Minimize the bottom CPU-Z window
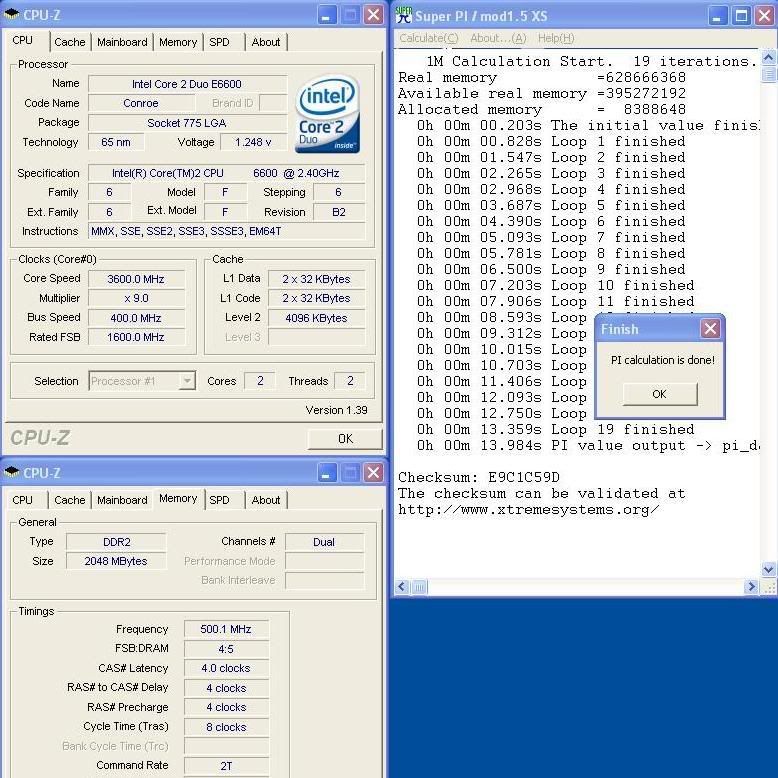 [326, 472]
